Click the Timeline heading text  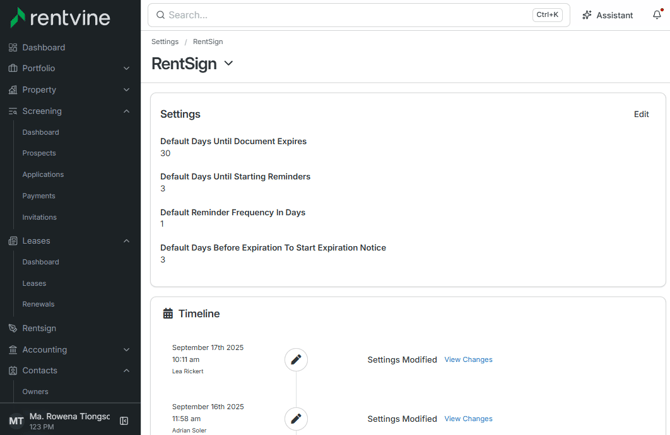[199, 314]
